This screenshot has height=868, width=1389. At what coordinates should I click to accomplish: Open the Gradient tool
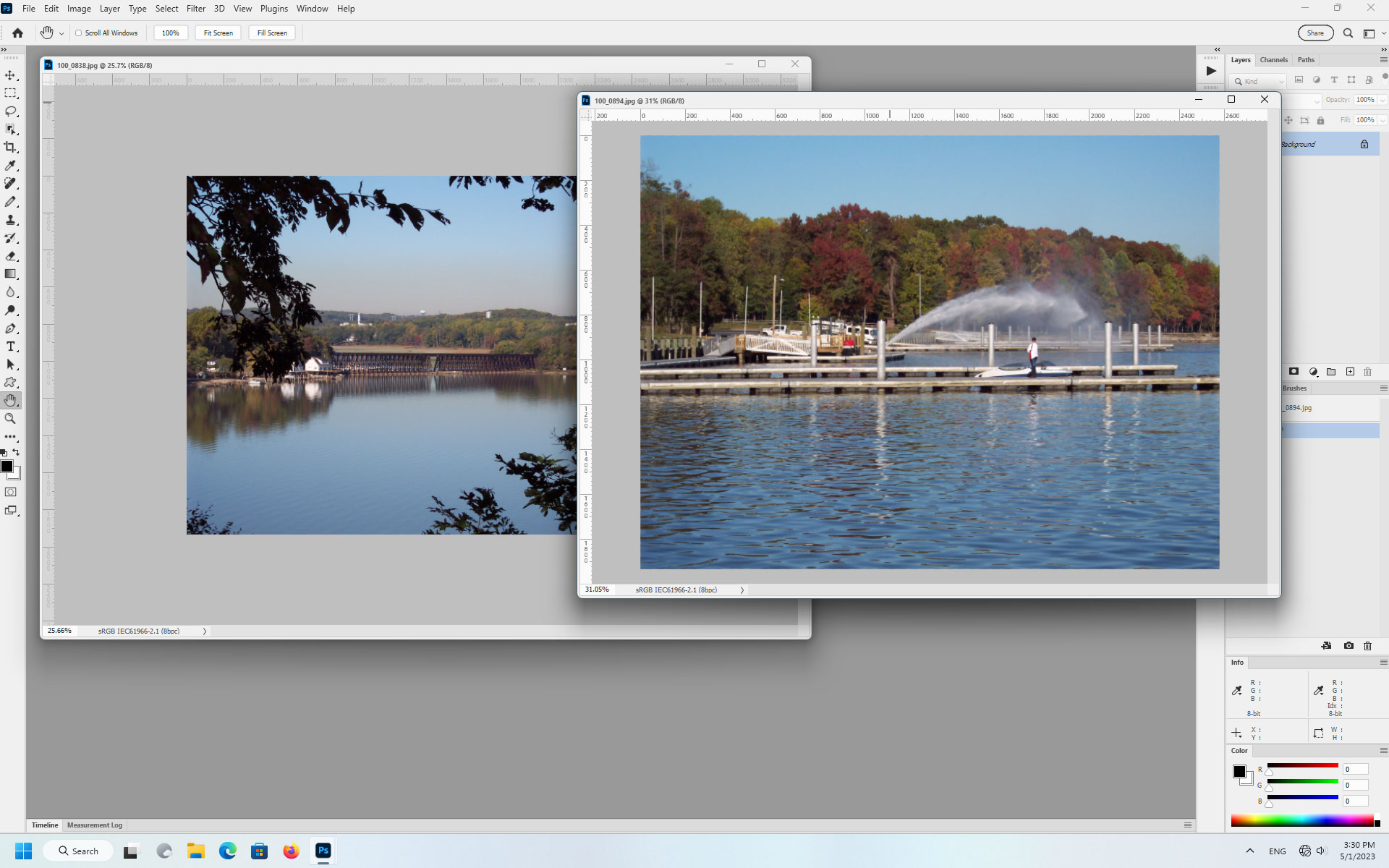point(11,273)
